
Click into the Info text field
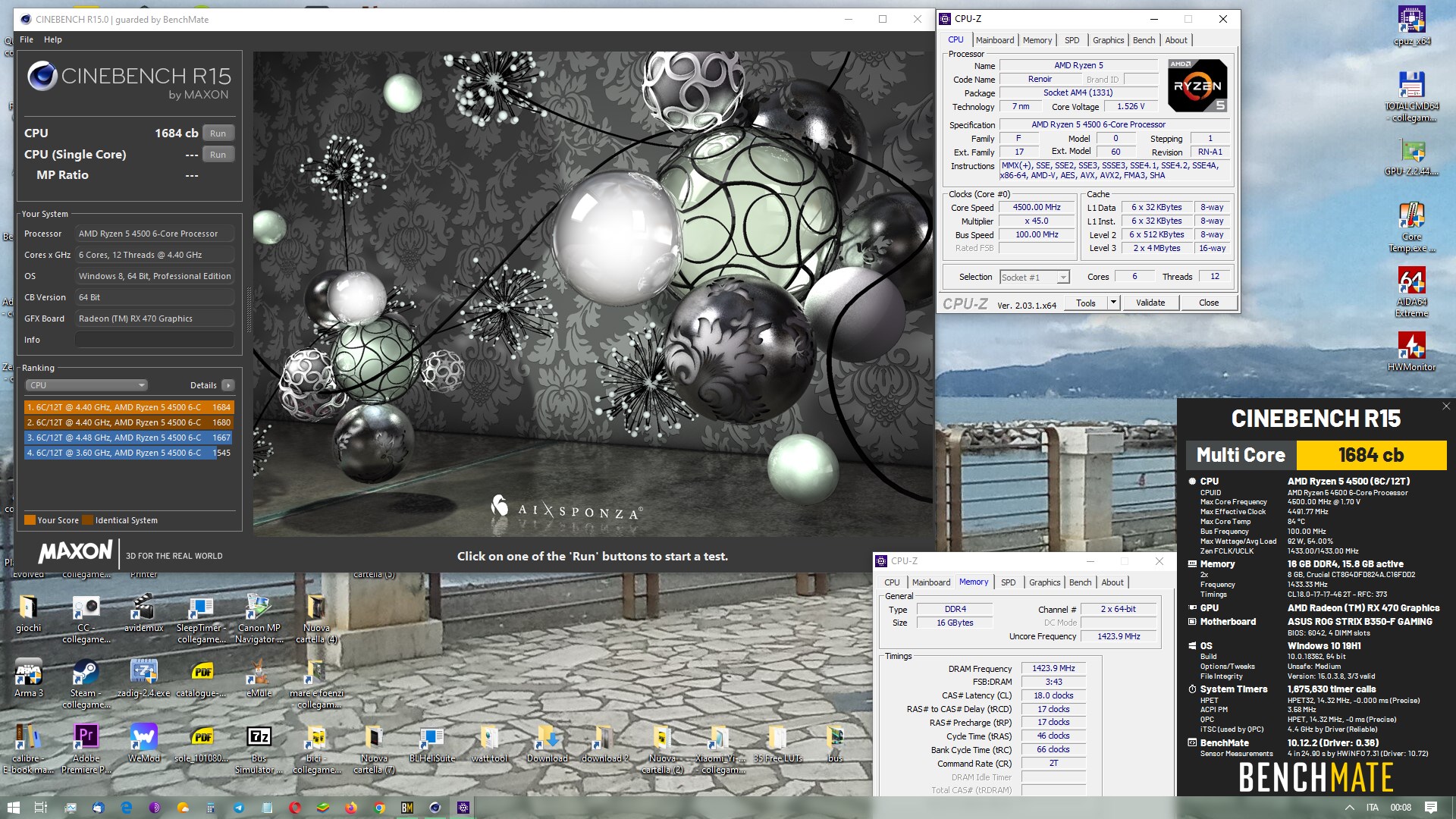click(155, 340)
